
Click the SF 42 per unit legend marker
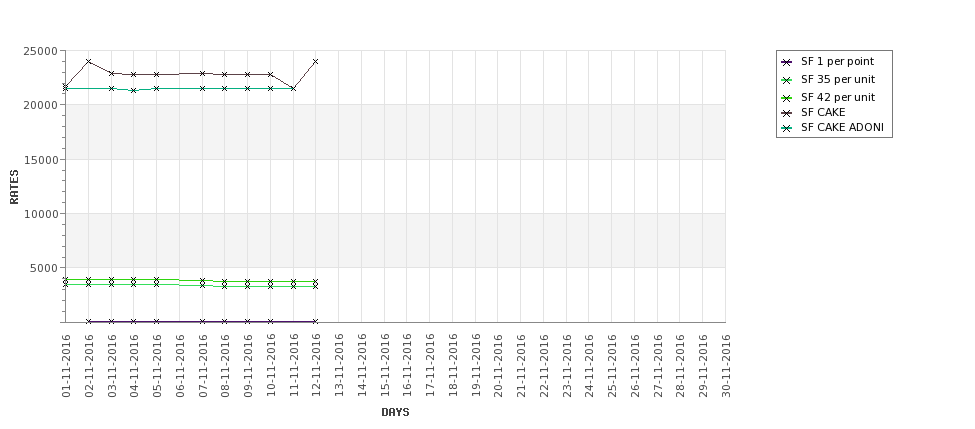tap(787, 98)
